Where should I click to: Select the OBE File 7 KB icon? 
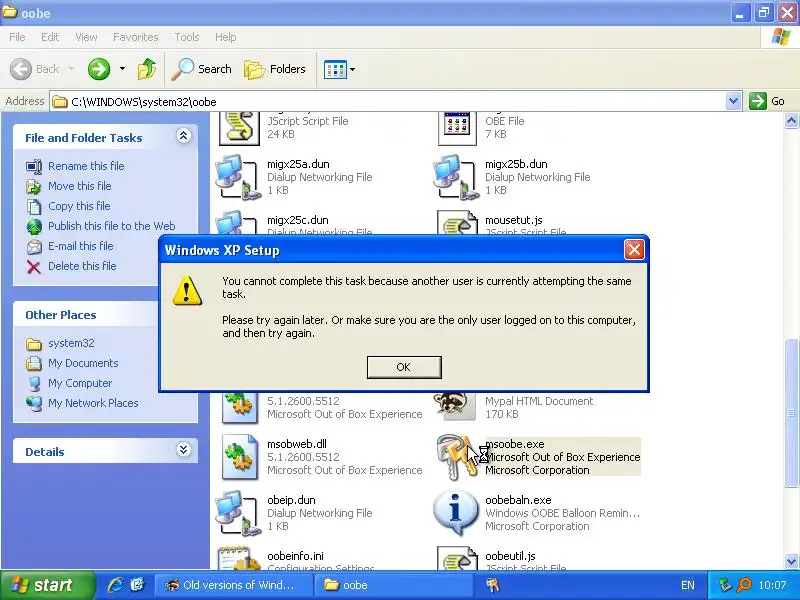(x=457, y=129)
